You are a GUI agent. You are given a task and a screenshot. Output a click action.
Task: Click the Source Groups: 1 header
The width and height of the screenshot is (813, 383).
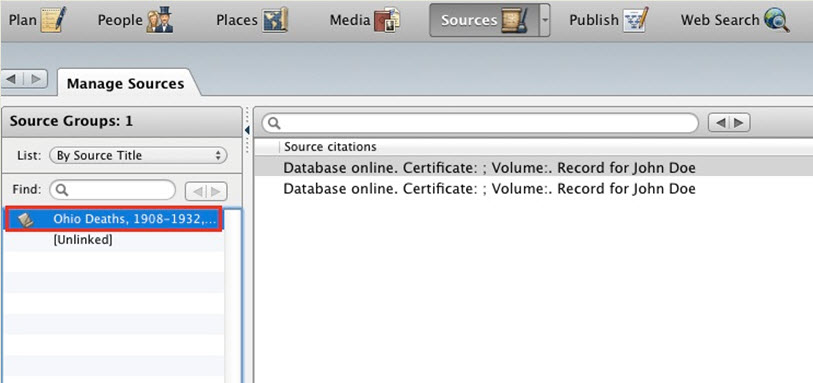[122, 121]
